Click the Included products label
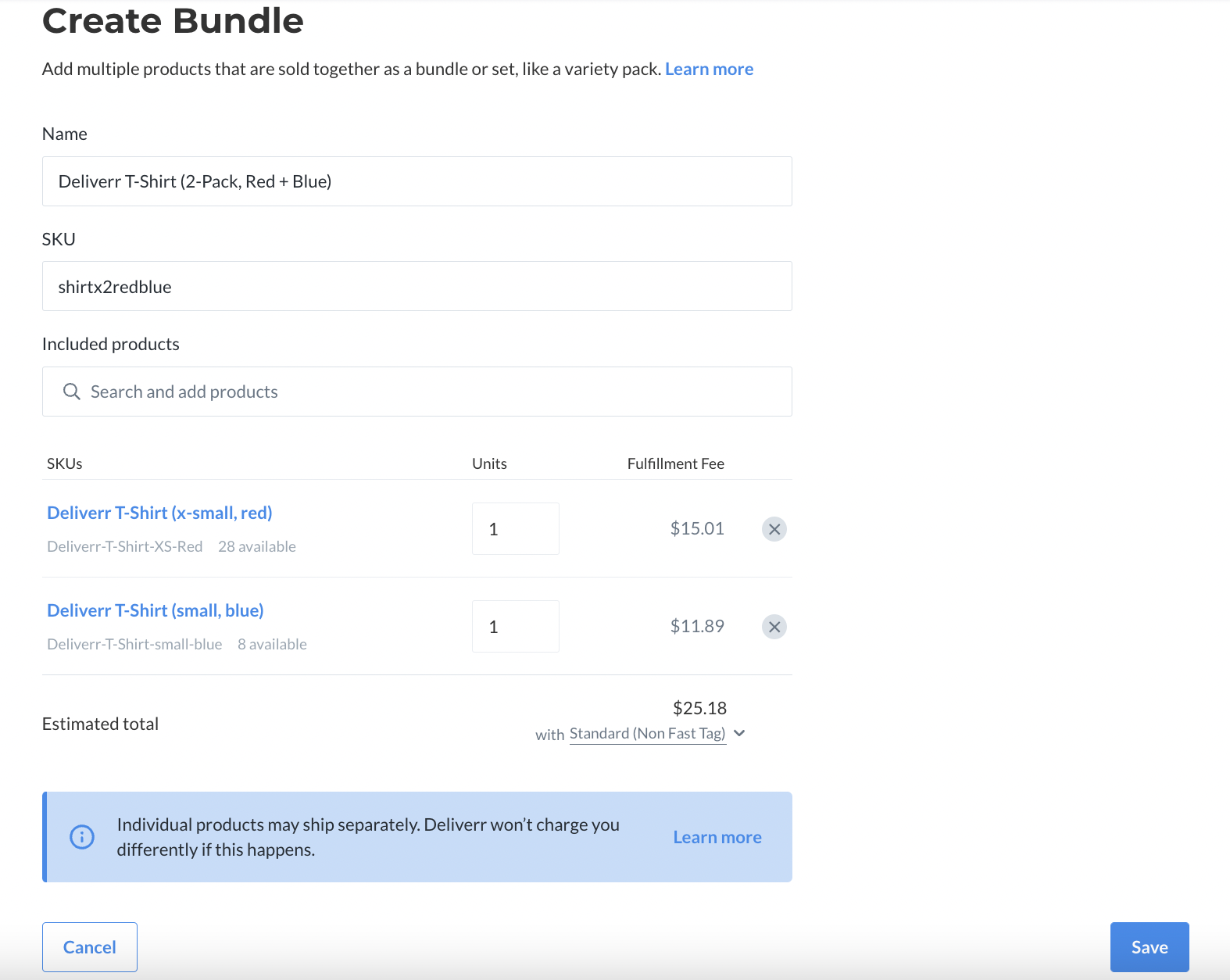The width and height of the screenshot is (1230, 980). click(x=111, y=344)
